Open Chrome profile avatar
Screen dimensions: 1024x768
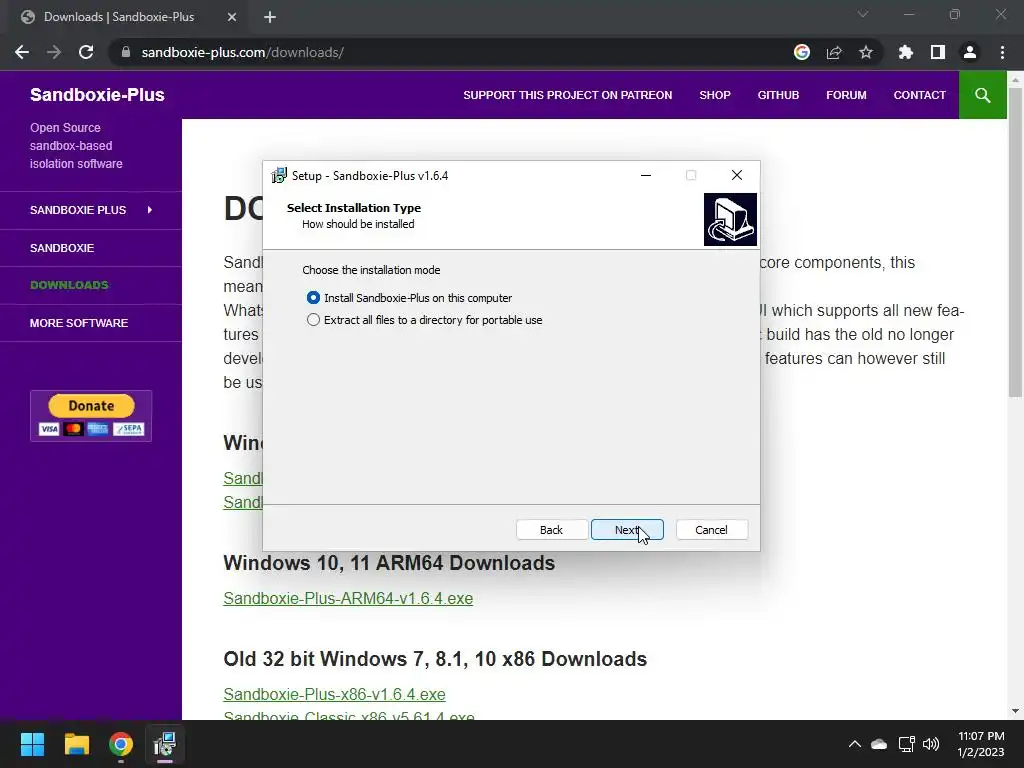(970, 52)
